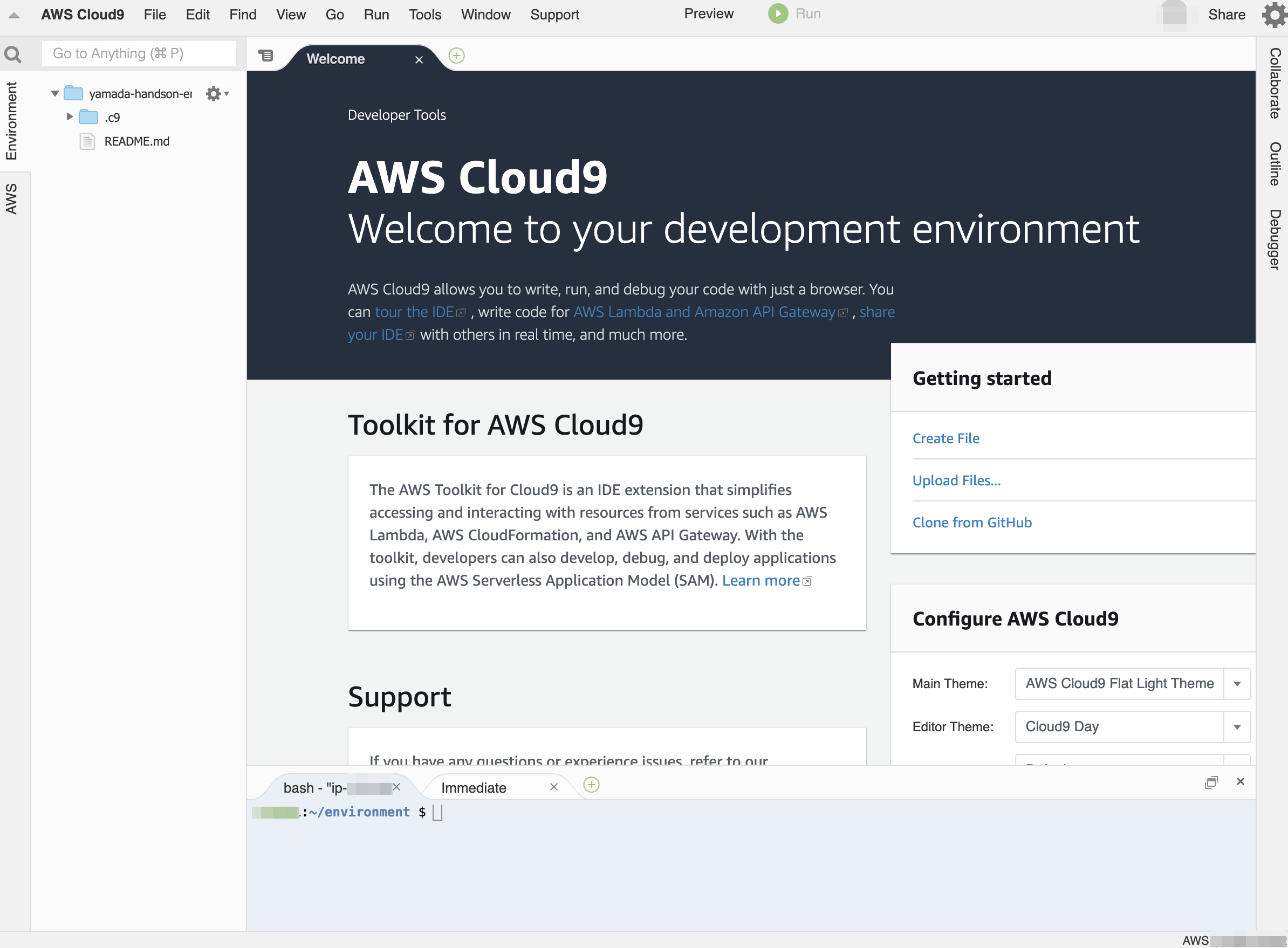Screen dimensions: 1288x948
Task: Open the Editor Theme dropdown
Action: pyautogui.click(x=1133, y=726)
